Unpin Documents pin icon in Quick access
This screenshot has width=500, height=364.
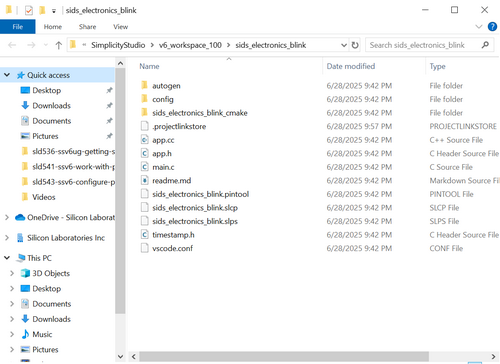[x=109, y=121]
